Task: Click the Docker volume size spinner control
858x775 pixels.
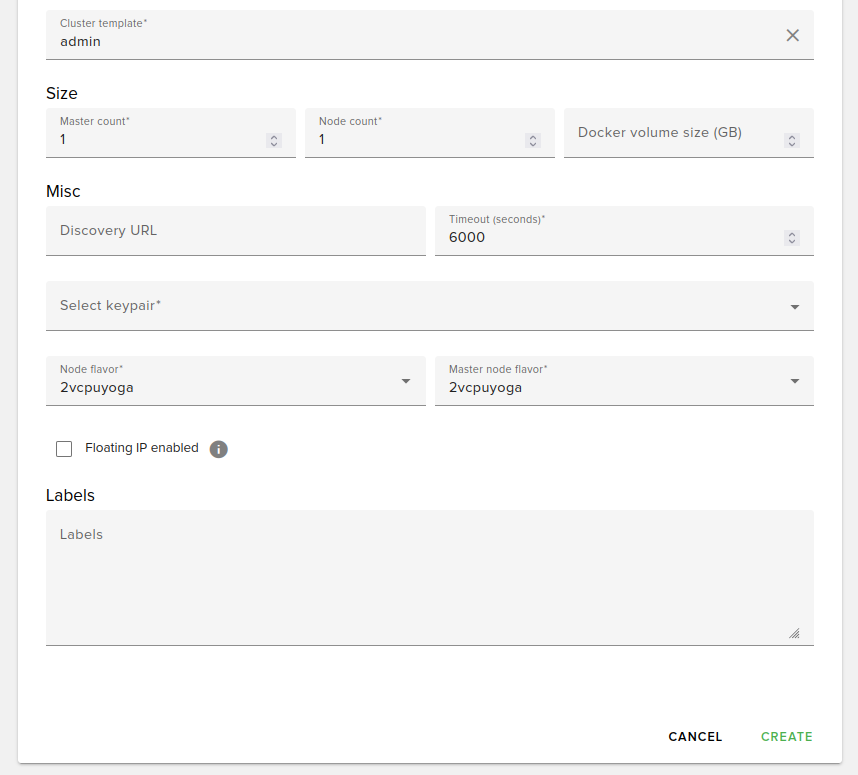Action: (x=791, y=140)
